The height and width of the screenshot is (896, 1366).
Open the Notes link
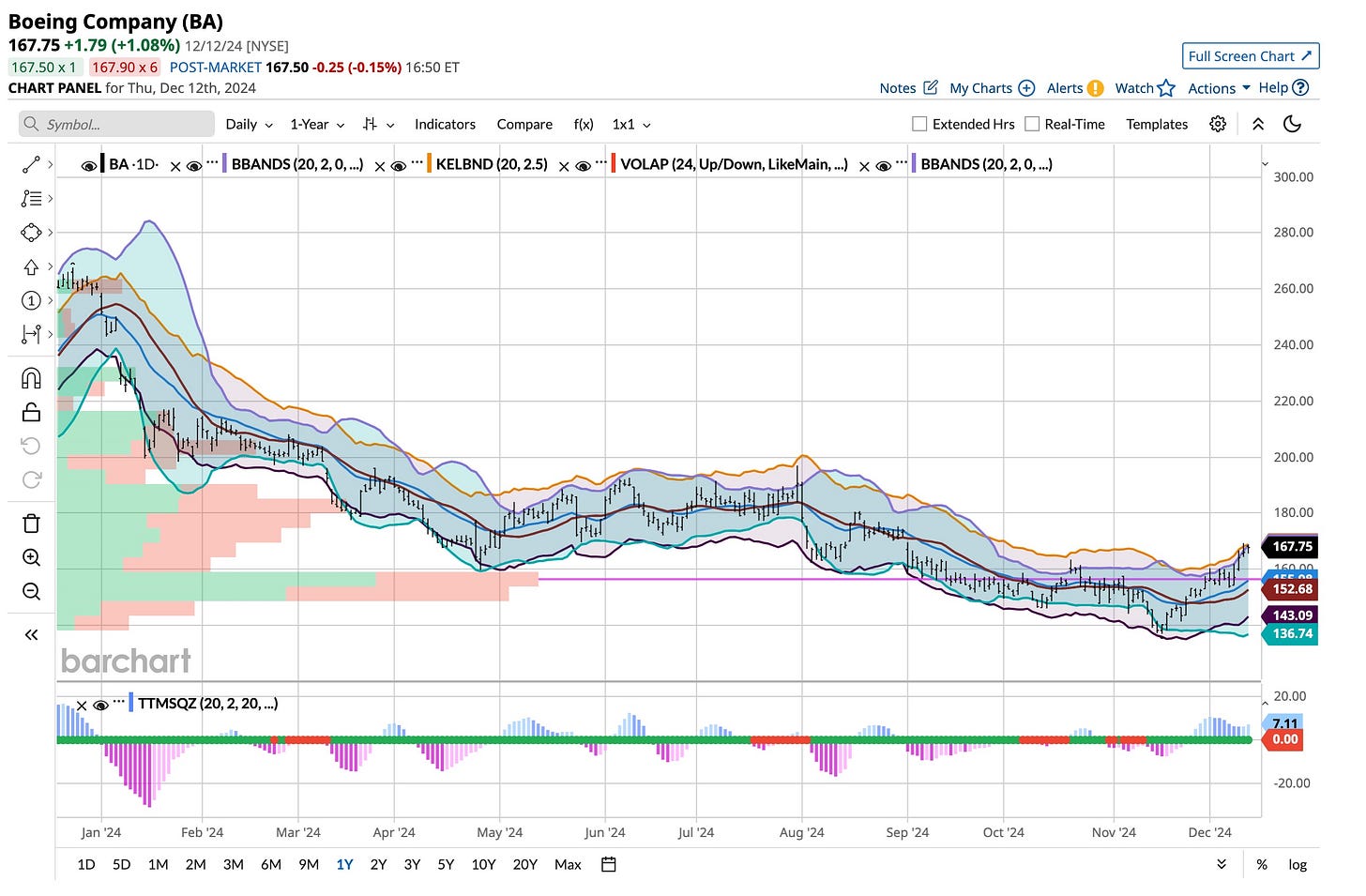(908, 88)
